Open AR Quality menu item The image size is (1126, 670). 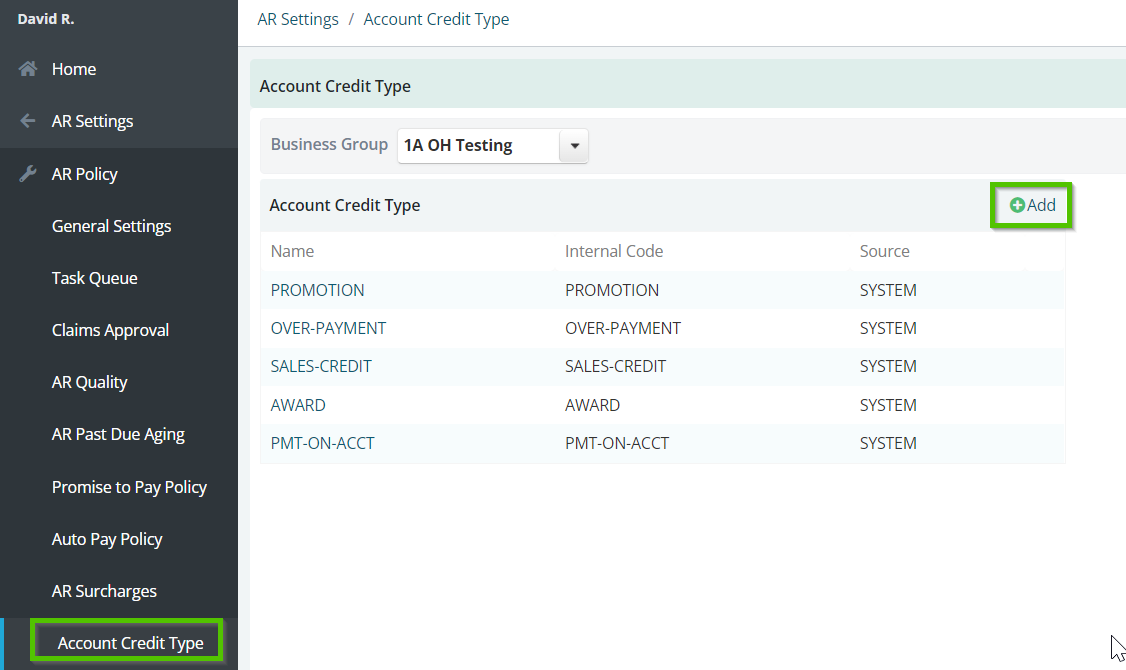(x=90, y=382)
